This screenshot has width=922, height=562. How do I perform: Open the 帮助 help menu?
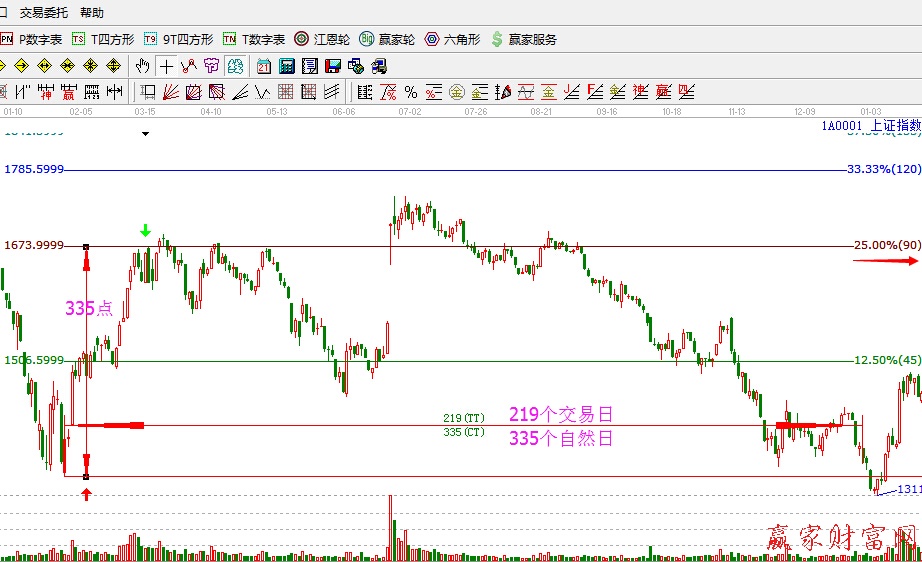[x=91, y=13]
